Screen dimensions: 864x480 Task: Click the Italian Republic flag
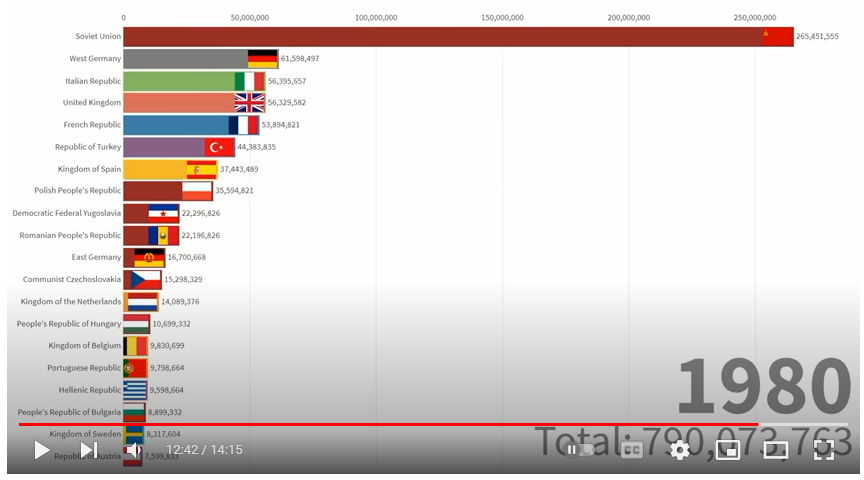[x=249, y=81]
